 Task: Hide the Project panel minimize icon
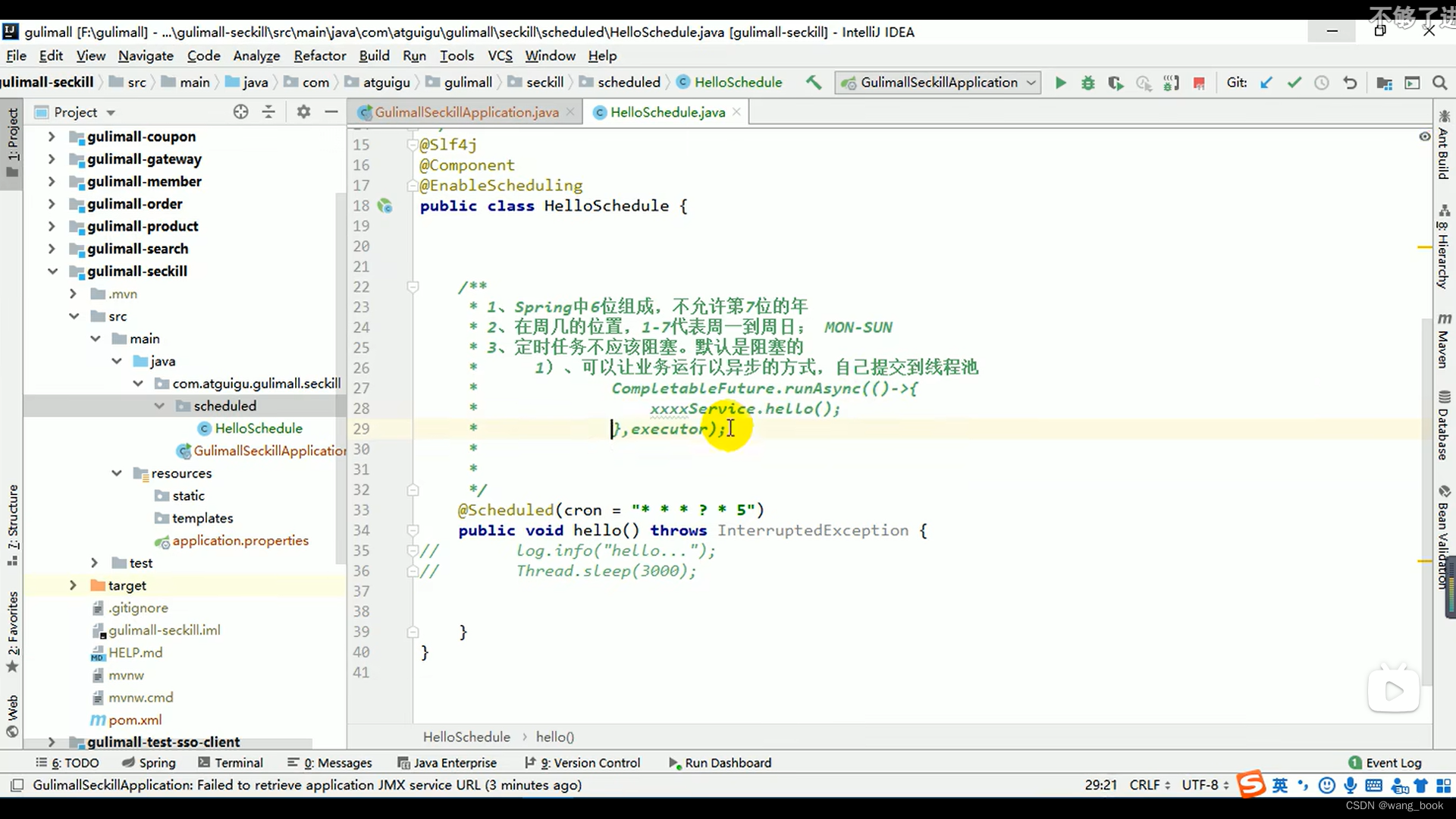(x=331, y=112)
